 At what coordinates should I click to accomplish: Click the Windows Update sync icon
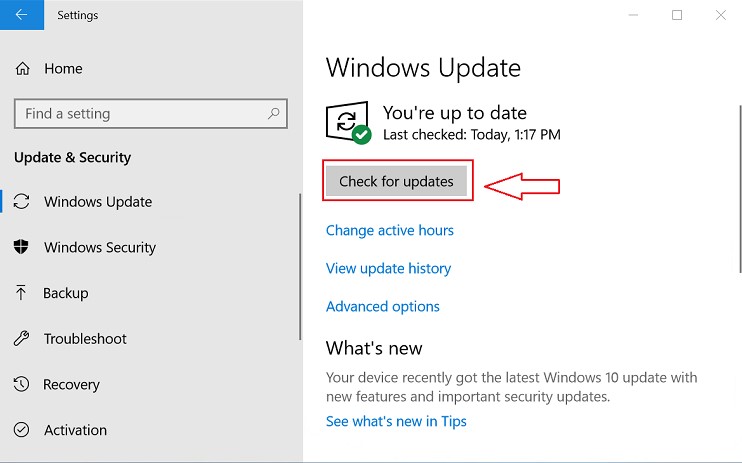pos(22,202)
